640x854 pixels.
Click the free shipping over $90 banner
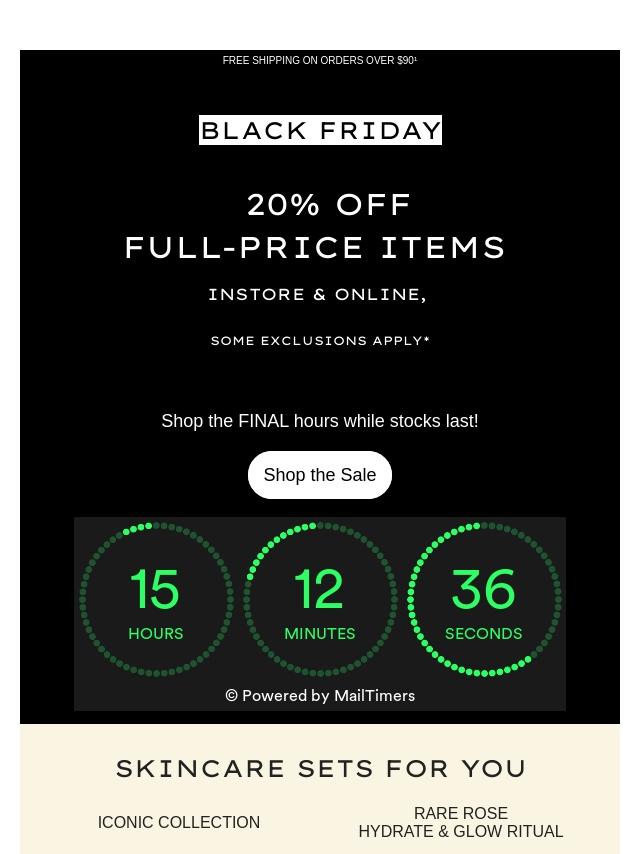pos(319,61)
